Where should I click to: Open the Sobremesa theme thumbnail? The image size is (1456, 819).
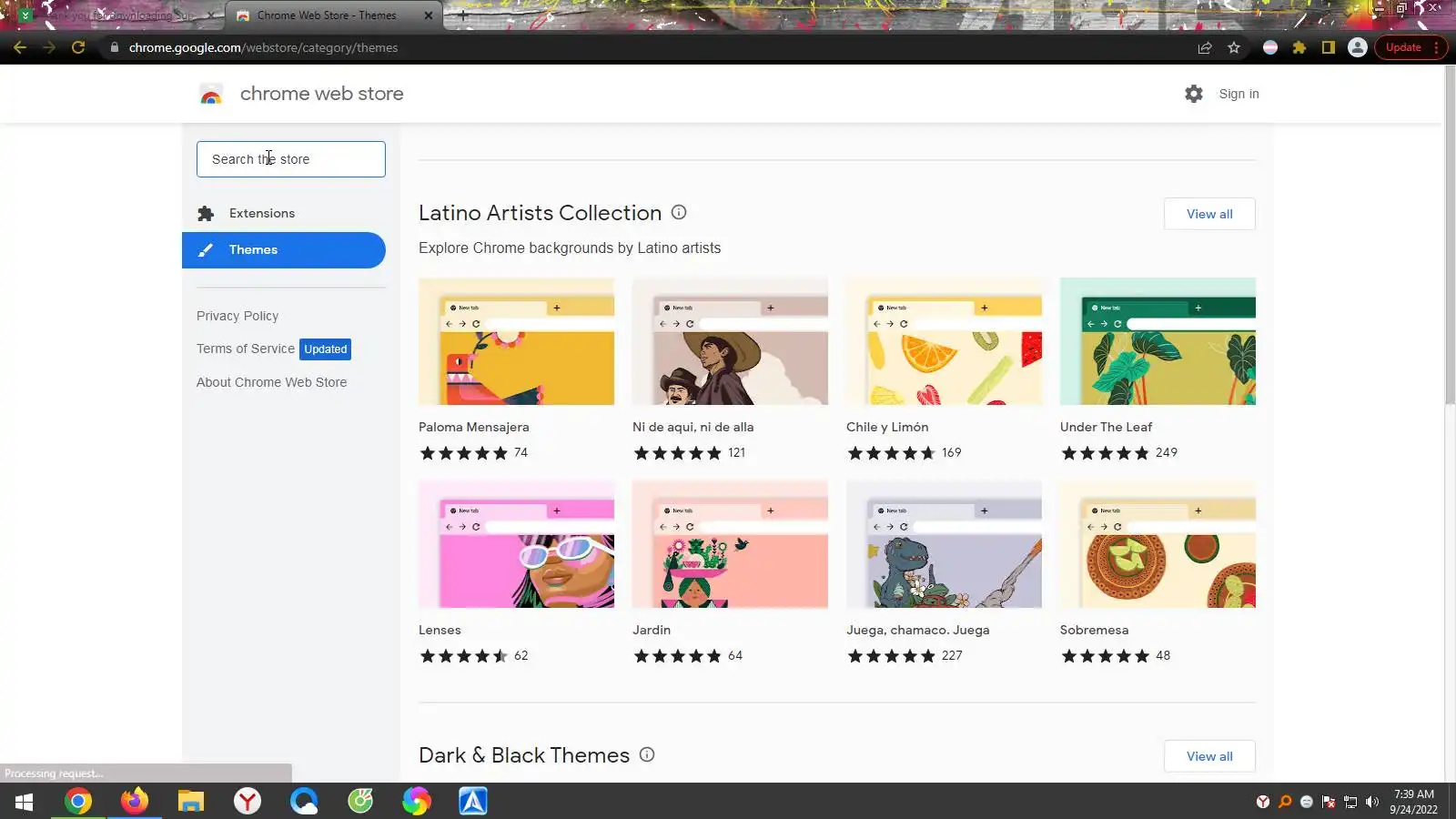1158,544
